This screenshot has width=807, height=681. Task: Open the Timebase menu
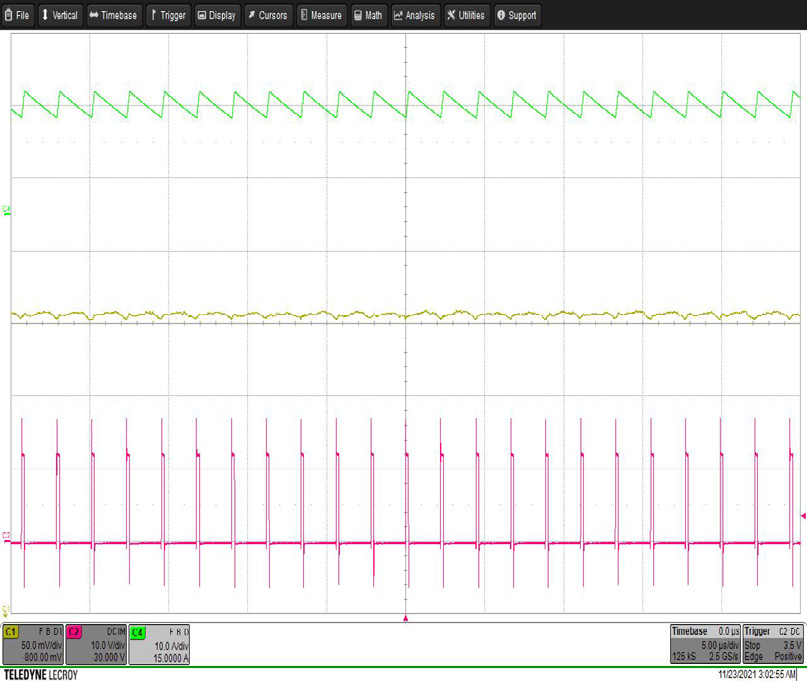tap(114, 15)
